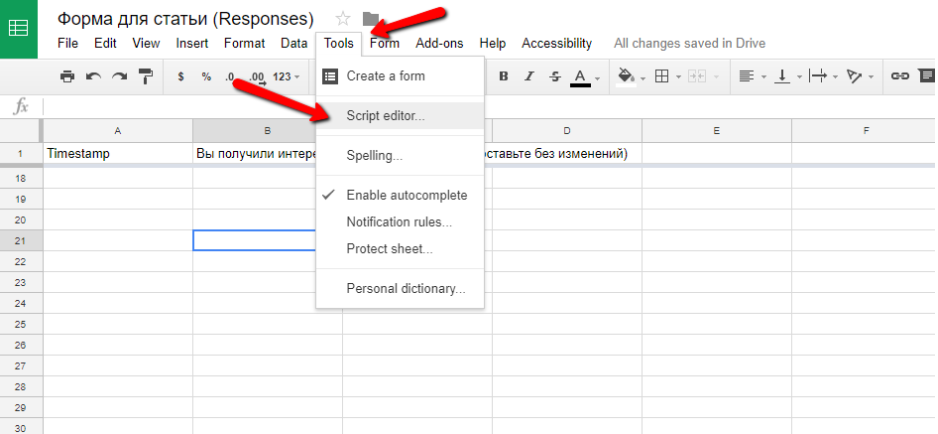Apply strikethrough formatting

(554, 76)
